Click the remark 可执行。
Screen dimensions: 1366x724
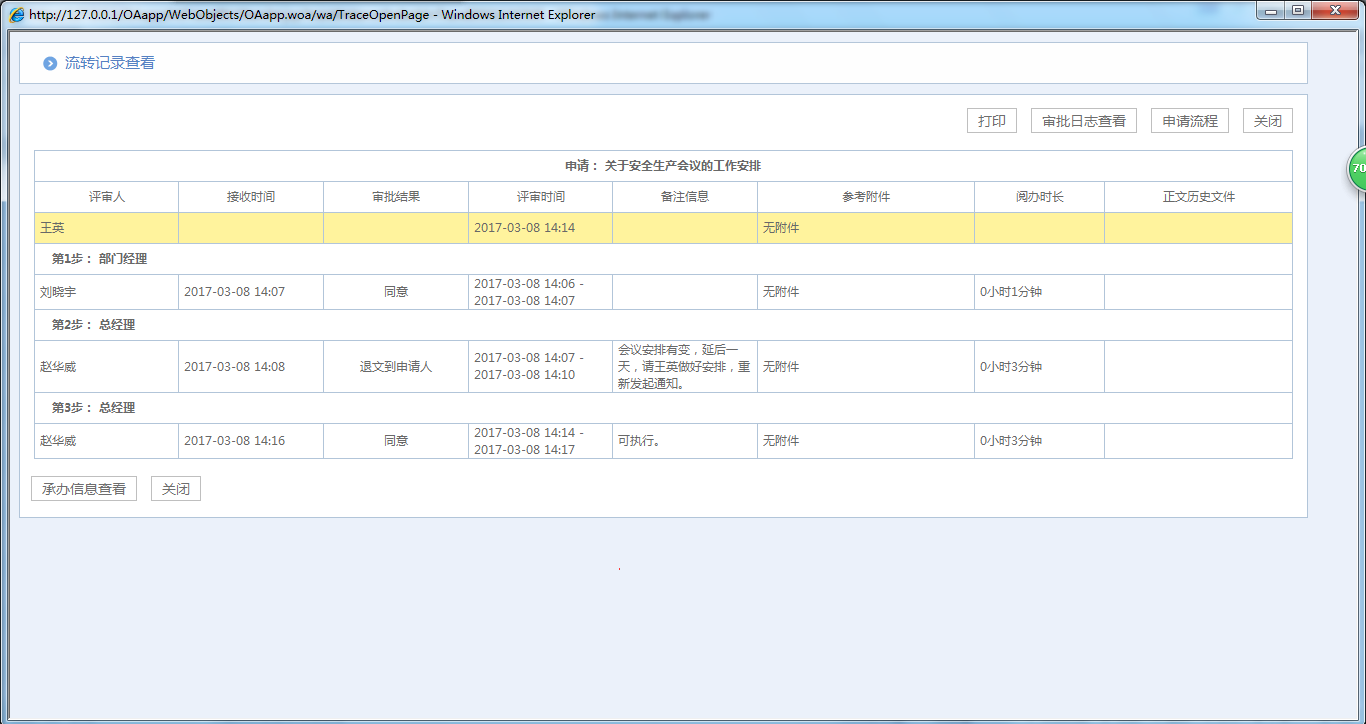(639, 441)
